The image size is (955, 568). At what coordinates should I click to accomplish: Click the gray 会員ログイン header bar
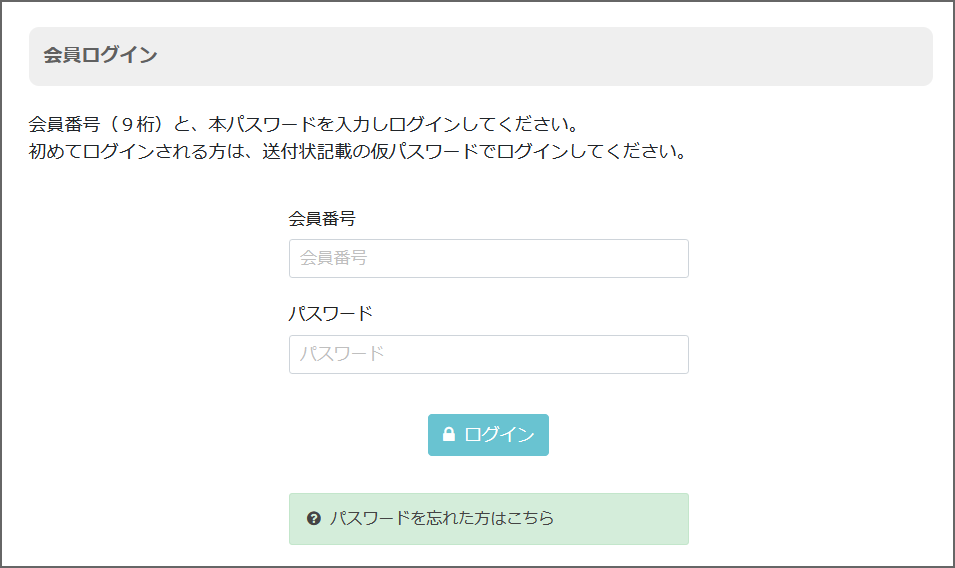481,56
